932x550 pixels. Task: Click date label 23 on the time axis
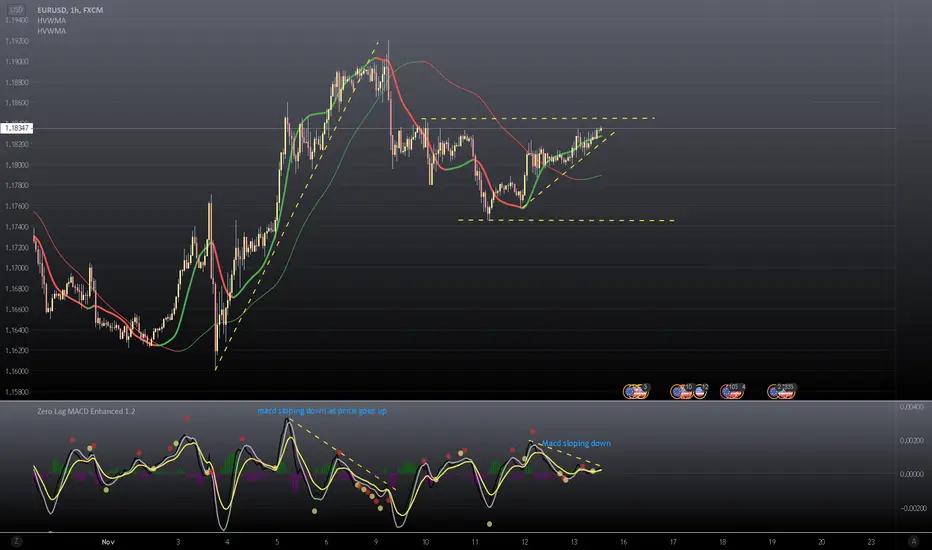[x=871, y=542]
